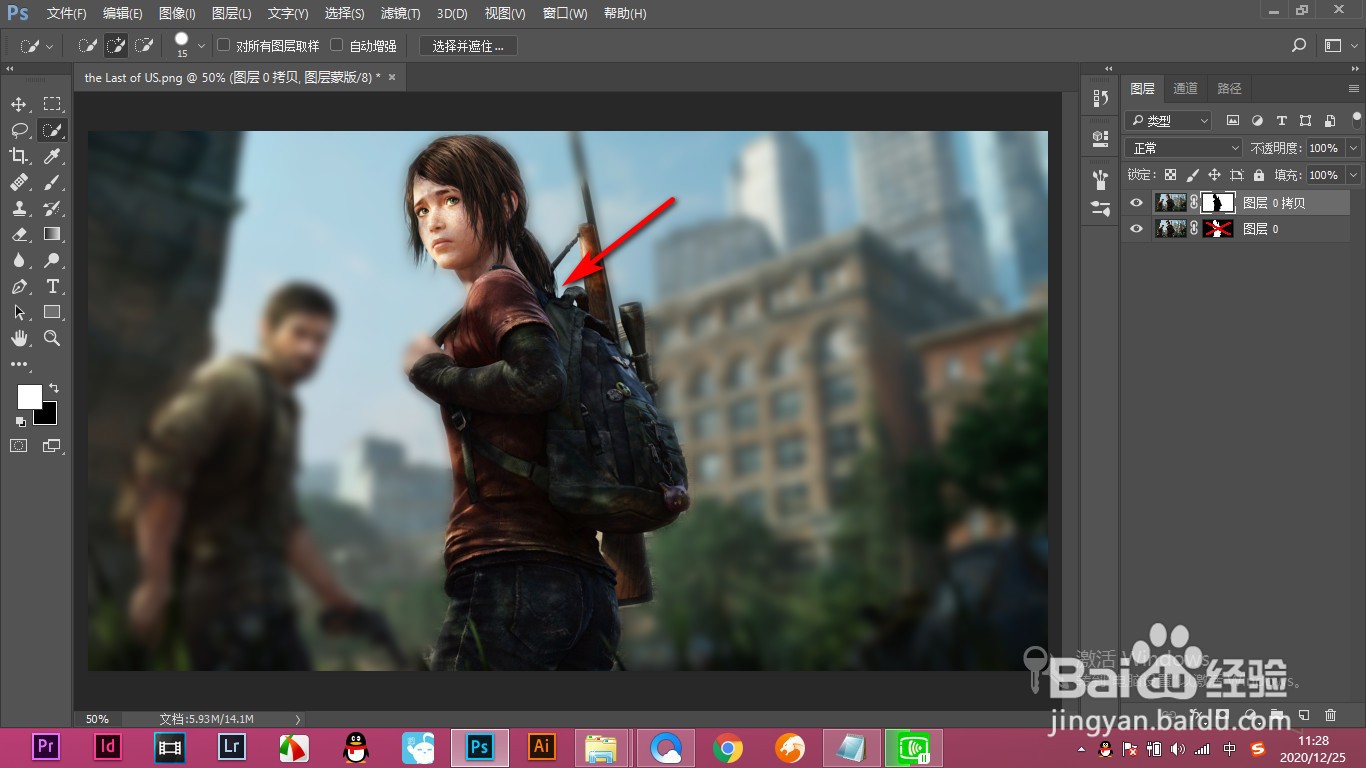The image size is (1366, 768).
Task: Switch to the 路径 tab
Action: (x=1229, y=88)
